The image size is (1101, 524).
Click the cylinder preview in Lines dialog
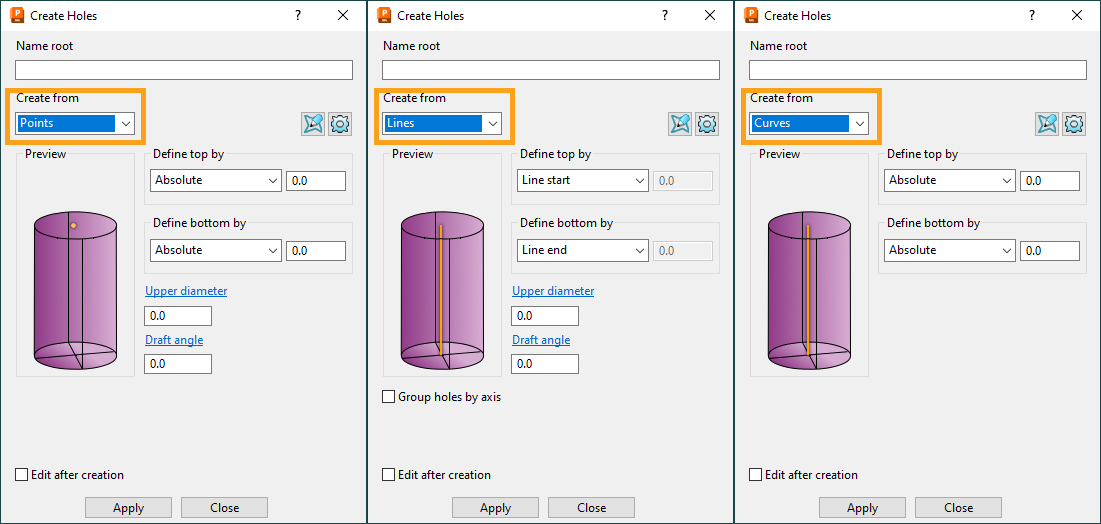[442, 292]
